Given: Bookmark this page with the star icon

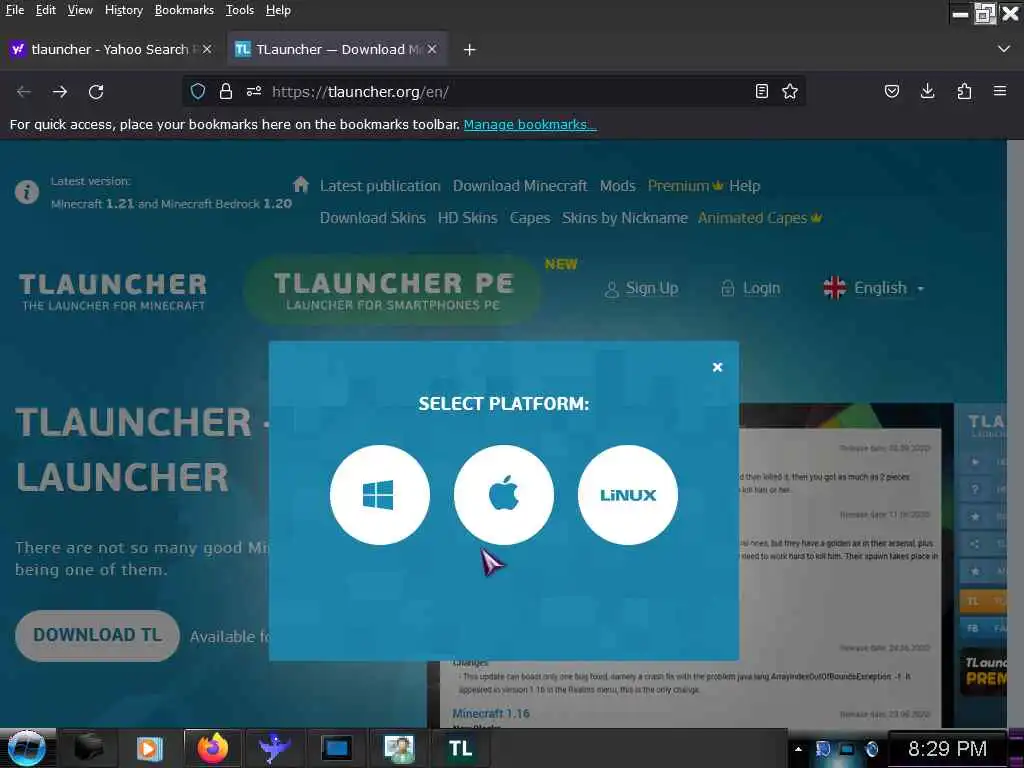Looking at the screenshot, I should tap(790, 91).
